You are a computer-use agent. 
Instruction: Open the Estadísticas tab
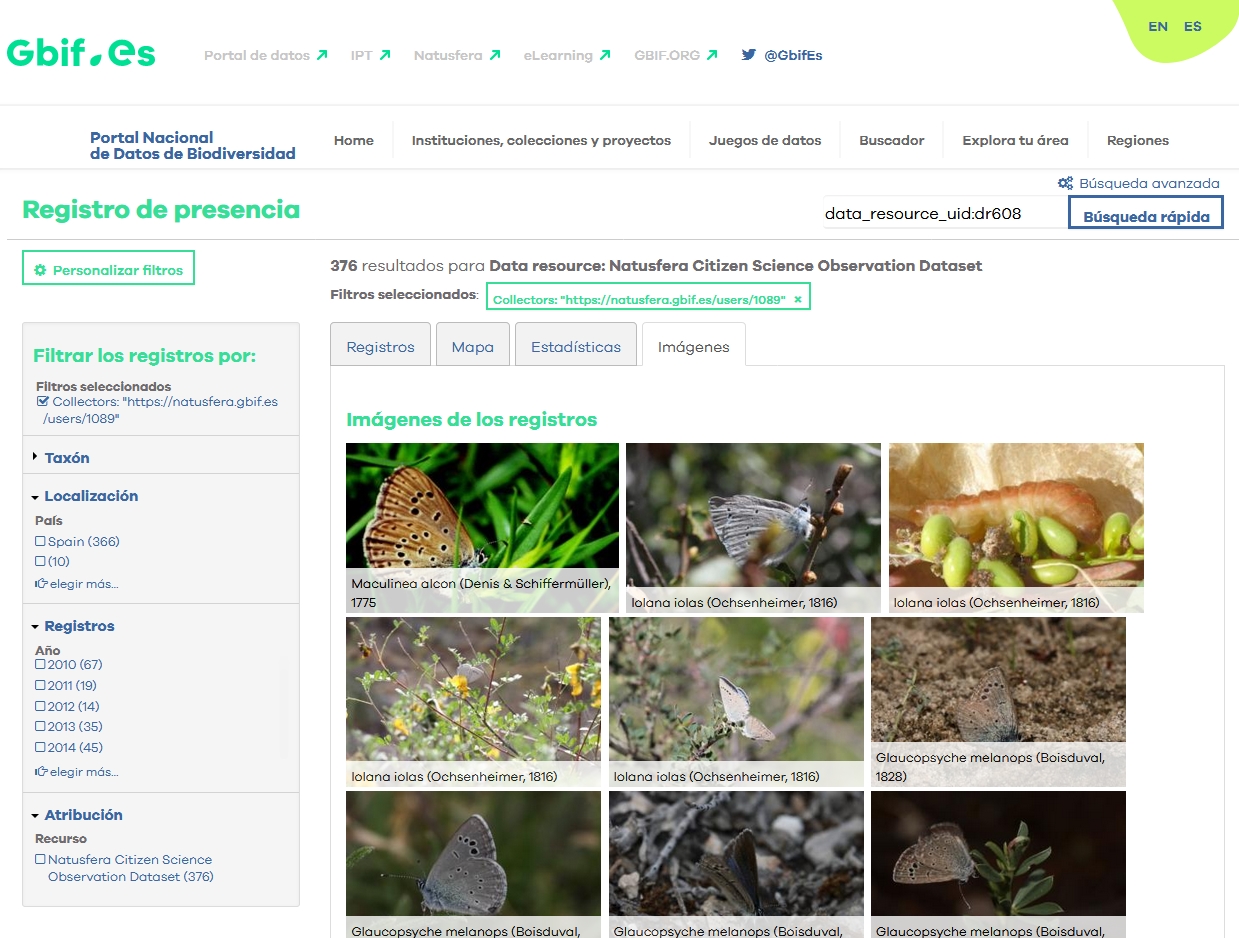click(x=575, y=346)
